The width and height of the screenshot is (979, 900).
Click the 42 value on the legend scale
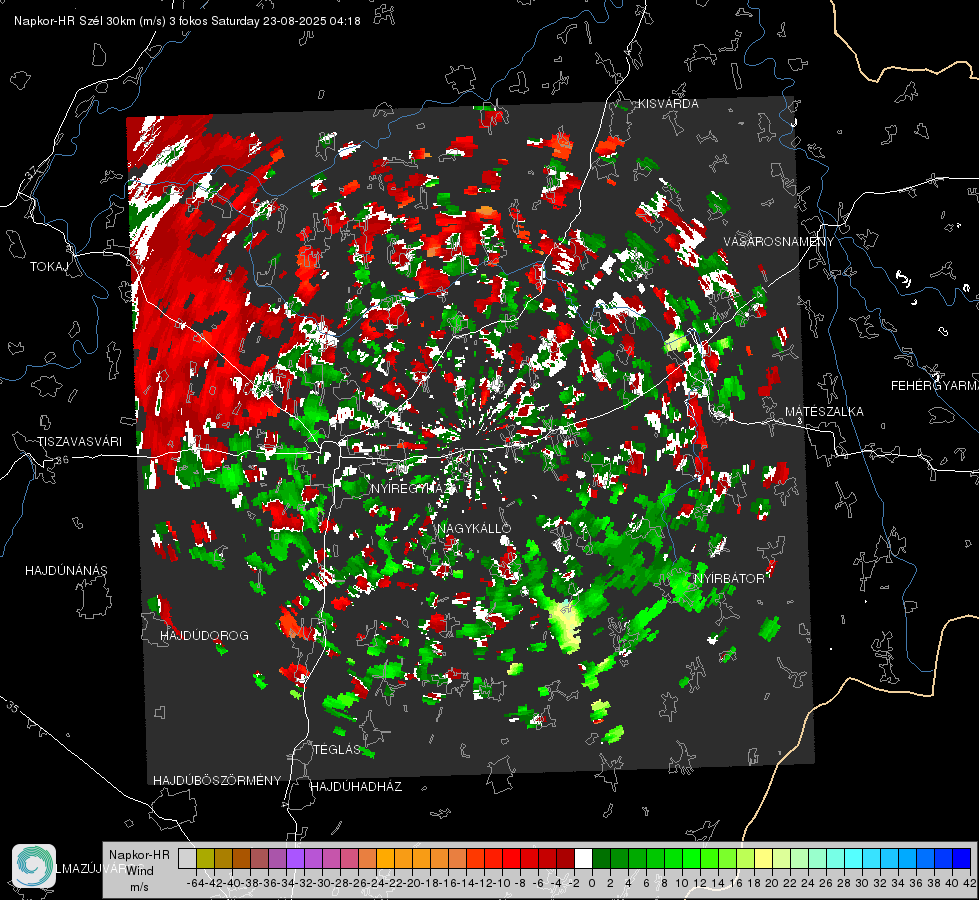(970, 883)
